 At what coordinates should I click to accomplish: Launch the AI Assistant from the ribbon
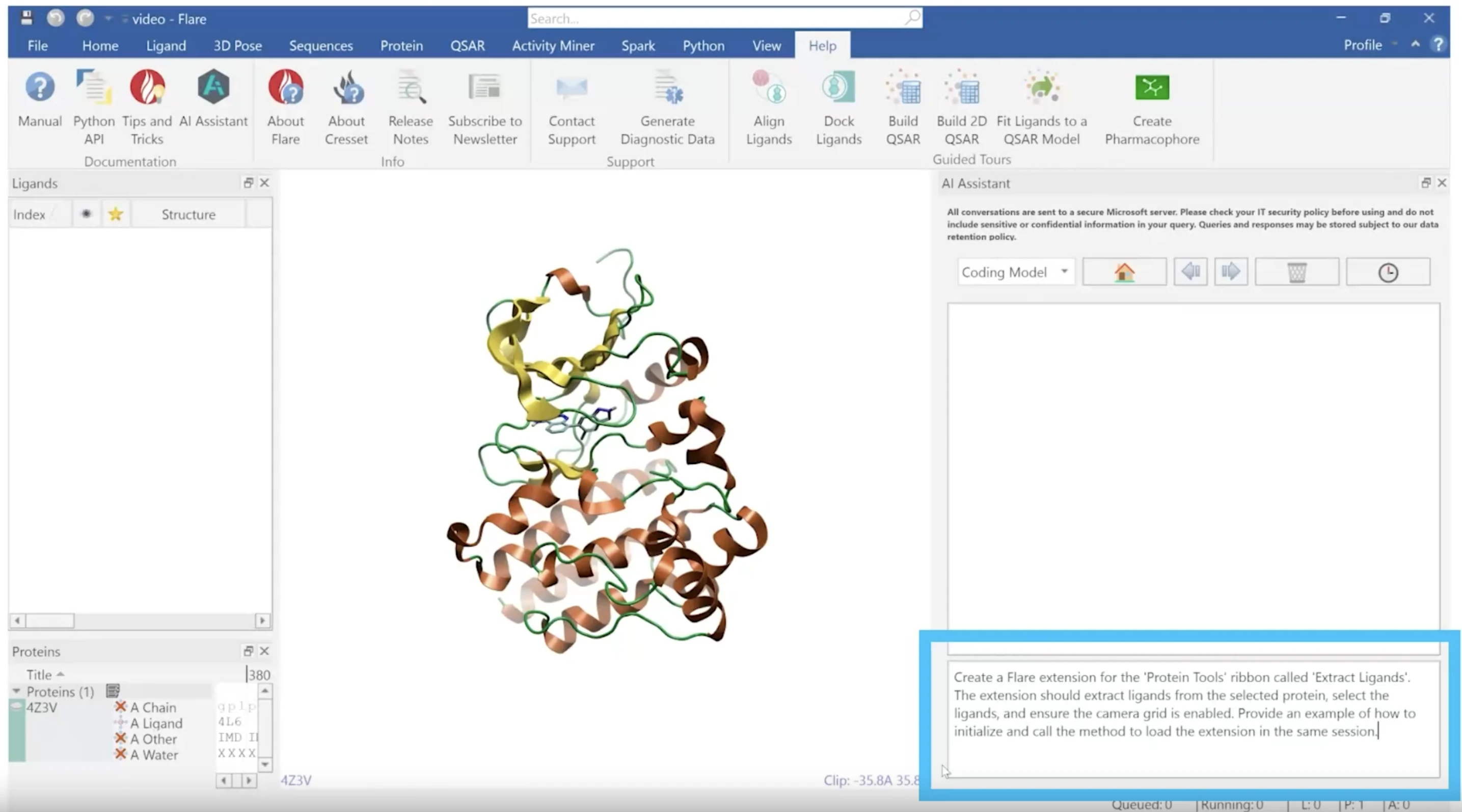[213, 99]
